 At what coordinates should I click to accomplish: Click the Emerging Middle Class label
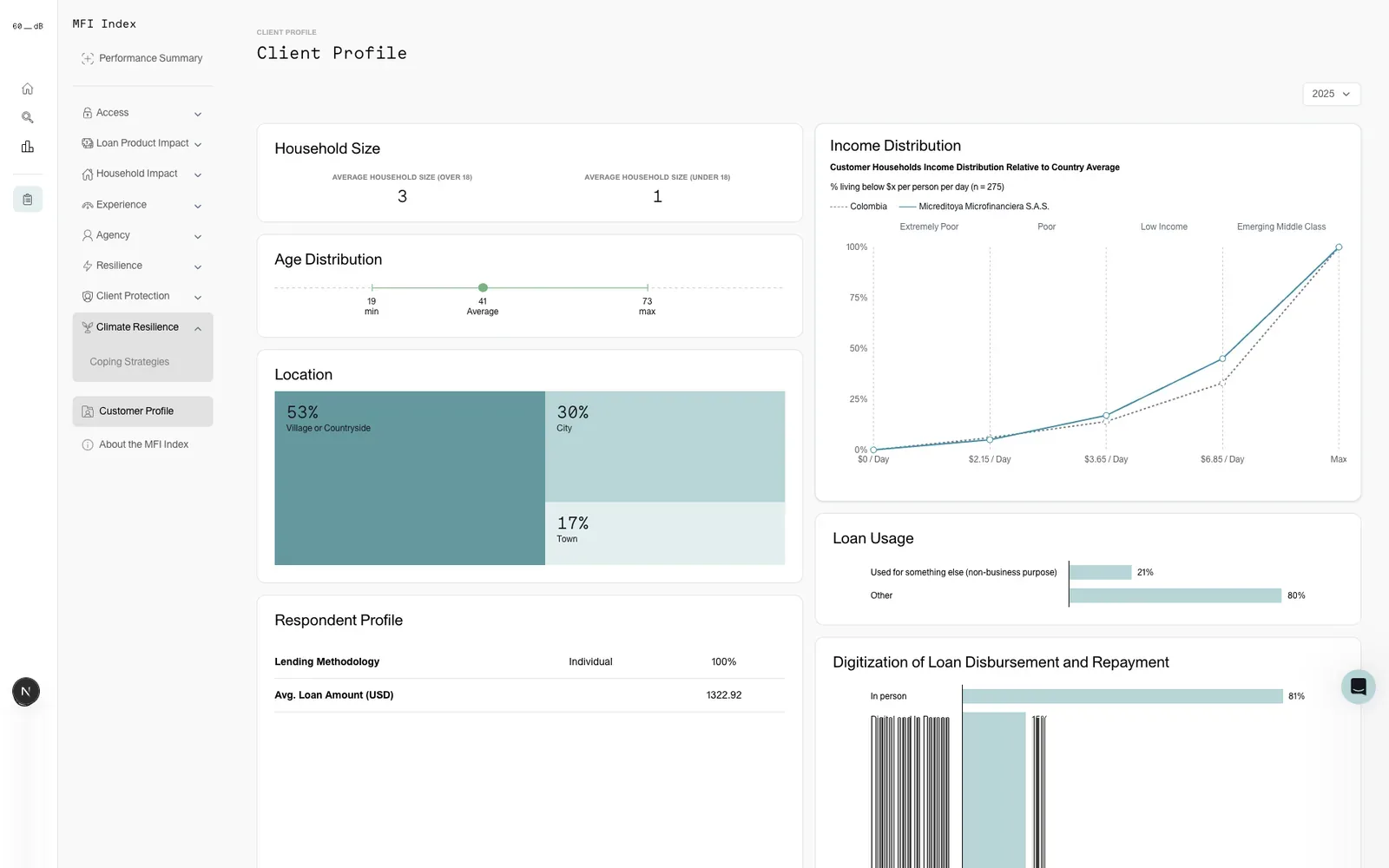[1281, 227]
